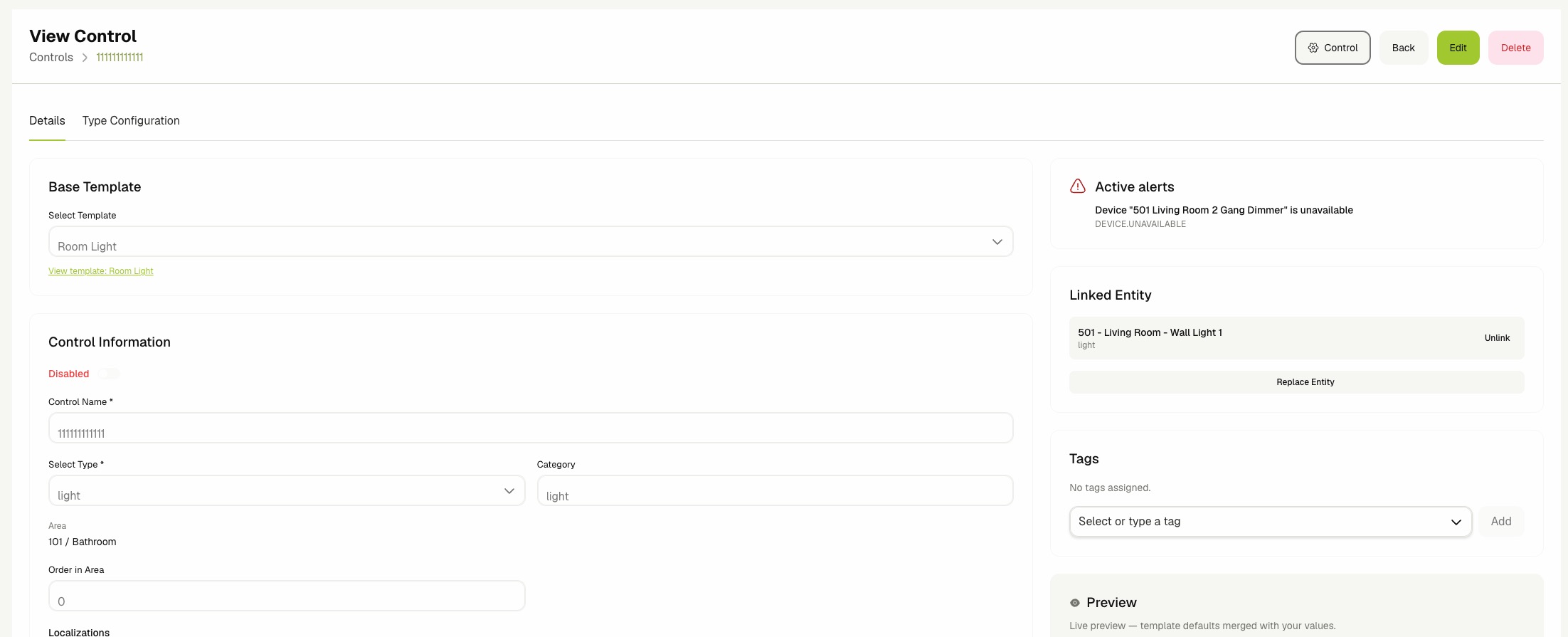Click the Base Template section heading

[x=95, y=186]
